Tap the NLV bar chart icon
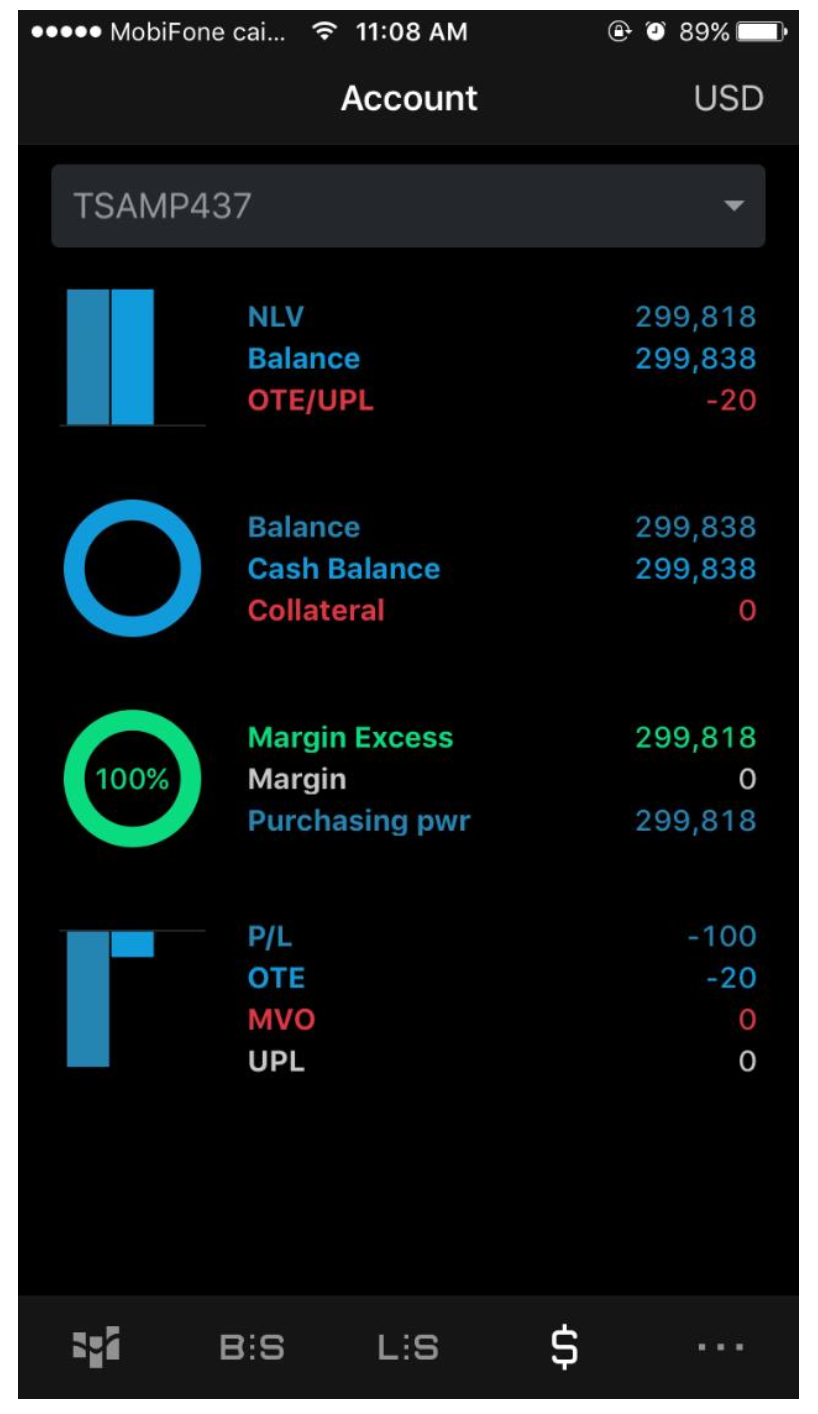This screenshot has width=818, height=1414. click(111, 357)
